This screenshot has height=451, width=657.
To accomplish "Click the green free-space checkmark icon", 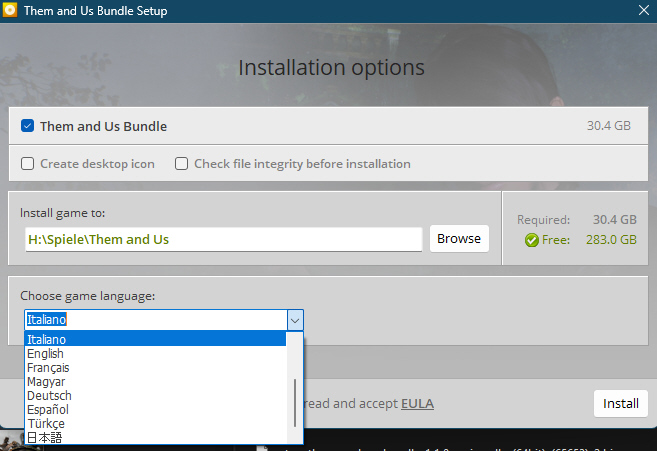I will [532, 240].
